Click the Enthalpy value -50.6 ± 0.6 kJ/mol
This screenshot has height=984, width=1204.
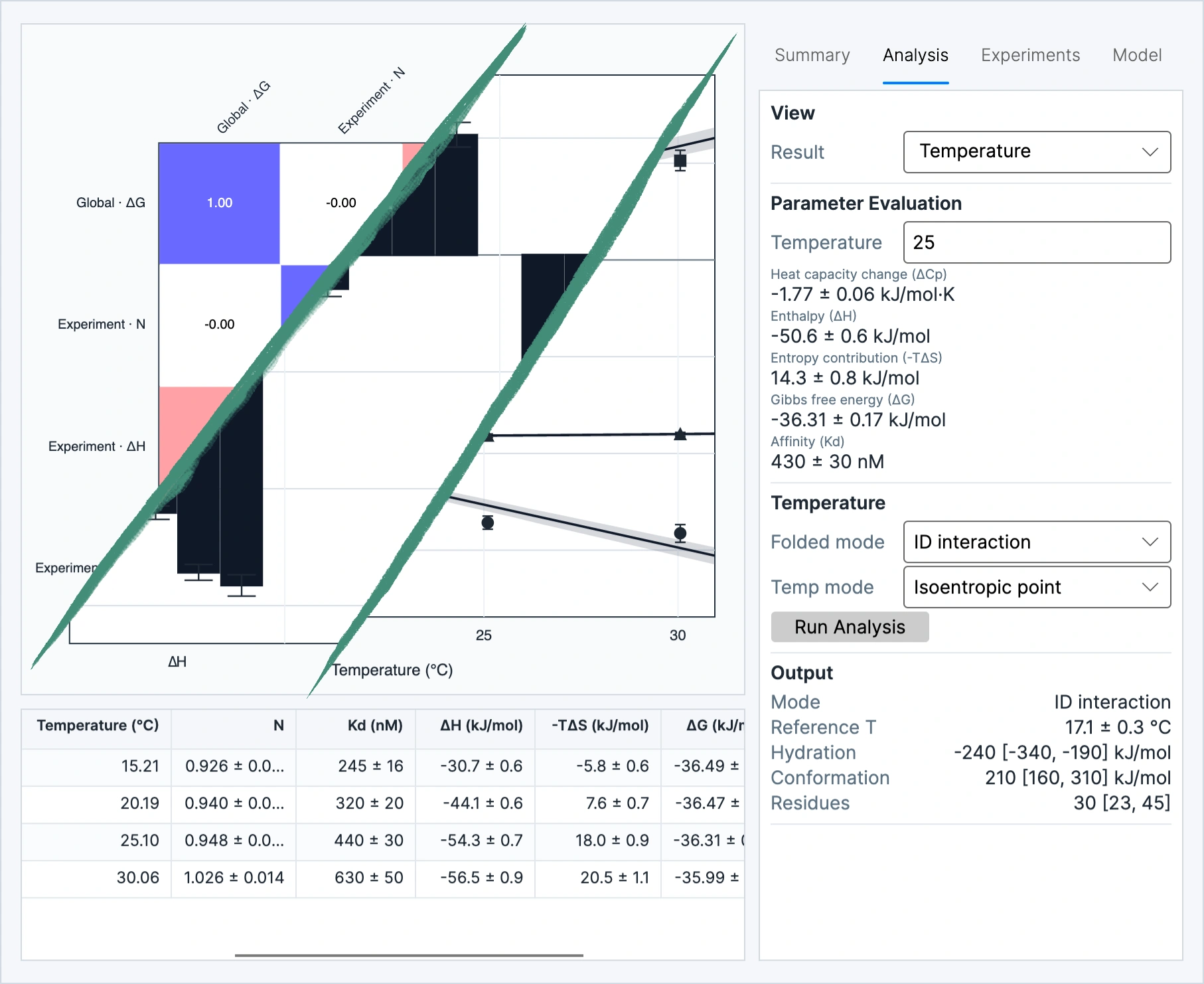[x=850, y=336]
